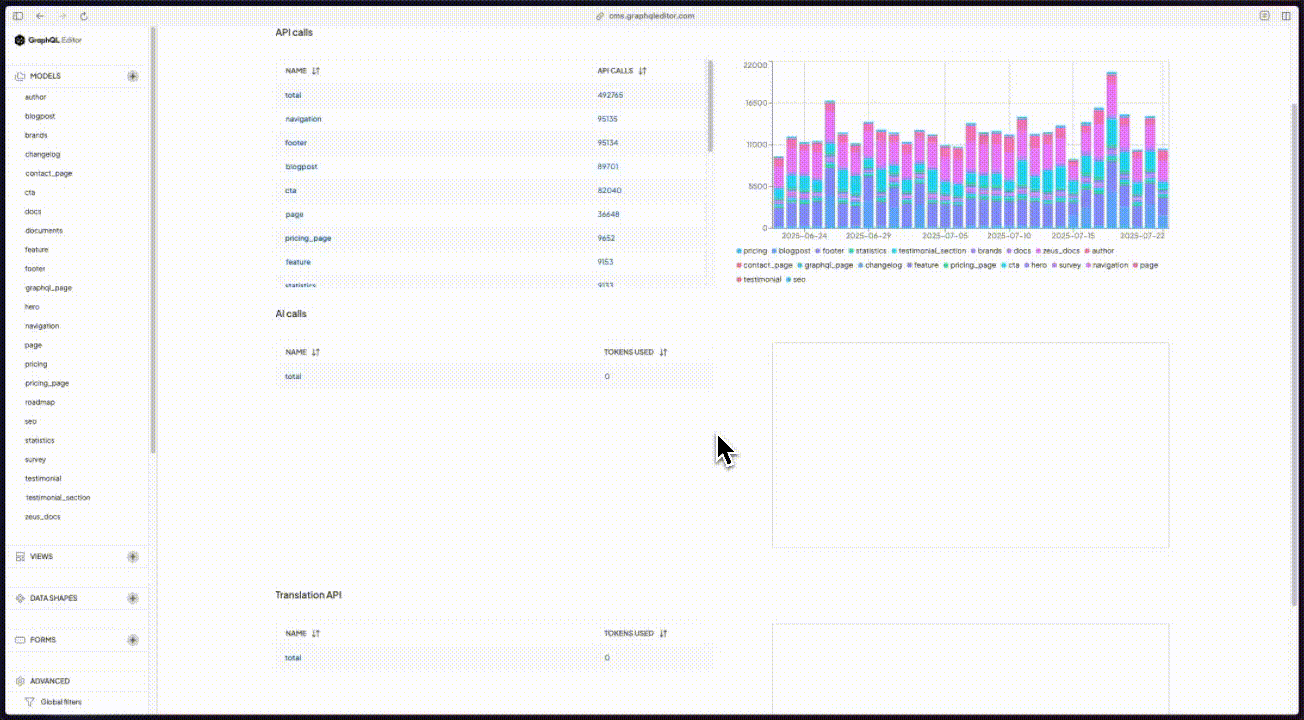Click the VIEWS section icon

[x=20, y=557]
